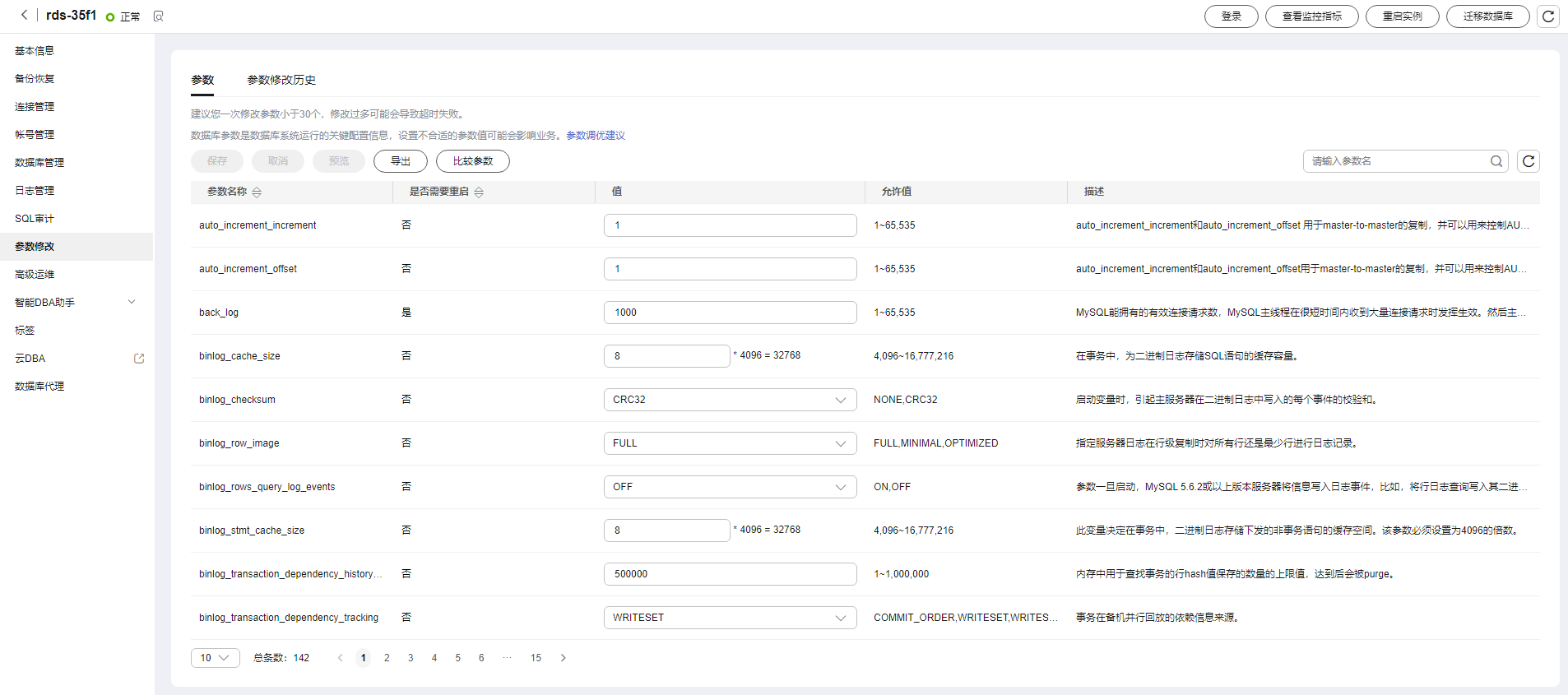This screenshot has width=1568, height=695.
Task: Click the 导出 button
Action: (x=400, y=161)
